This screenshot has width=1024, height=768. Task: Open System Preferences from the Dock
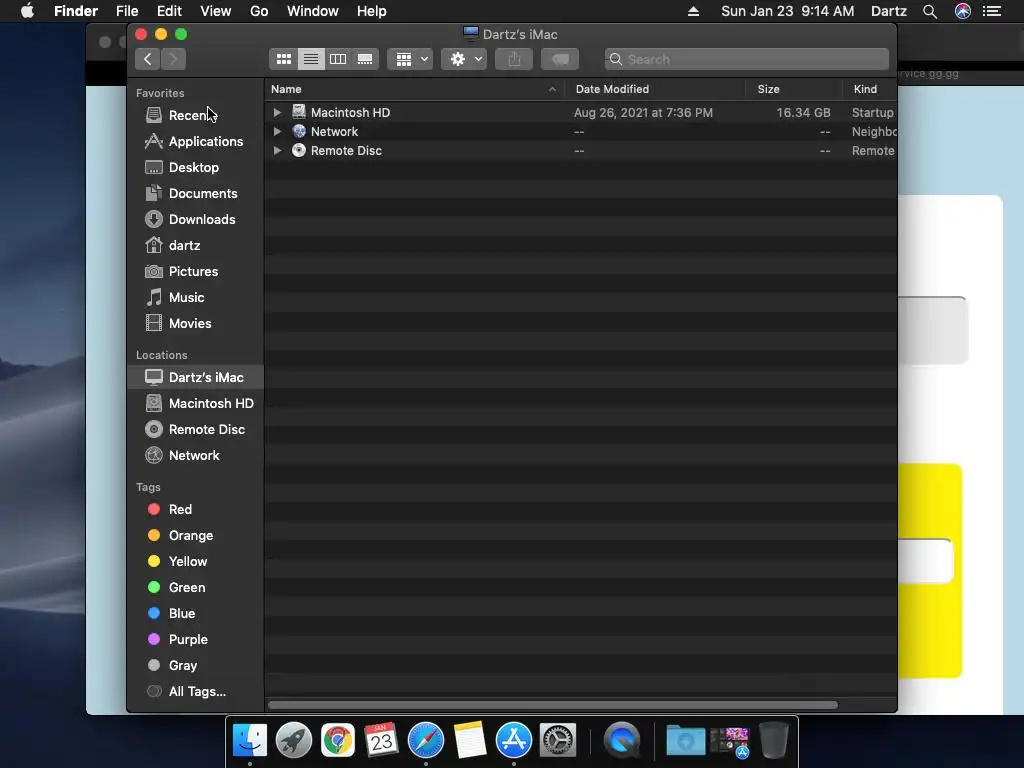click(x=558, y=741)
